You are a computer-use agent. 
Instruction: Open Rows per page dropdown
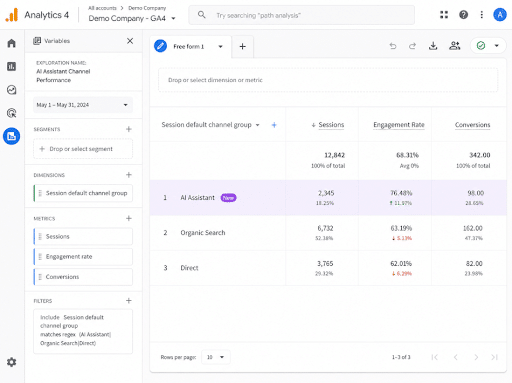click(216, 357)
